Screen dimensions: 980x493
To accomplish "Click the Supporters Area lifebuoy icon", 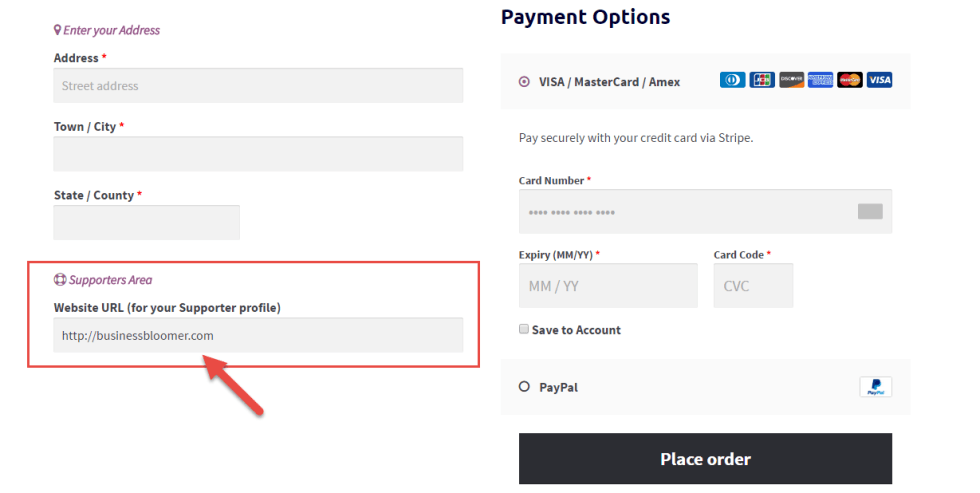I will tap(60, 279).
